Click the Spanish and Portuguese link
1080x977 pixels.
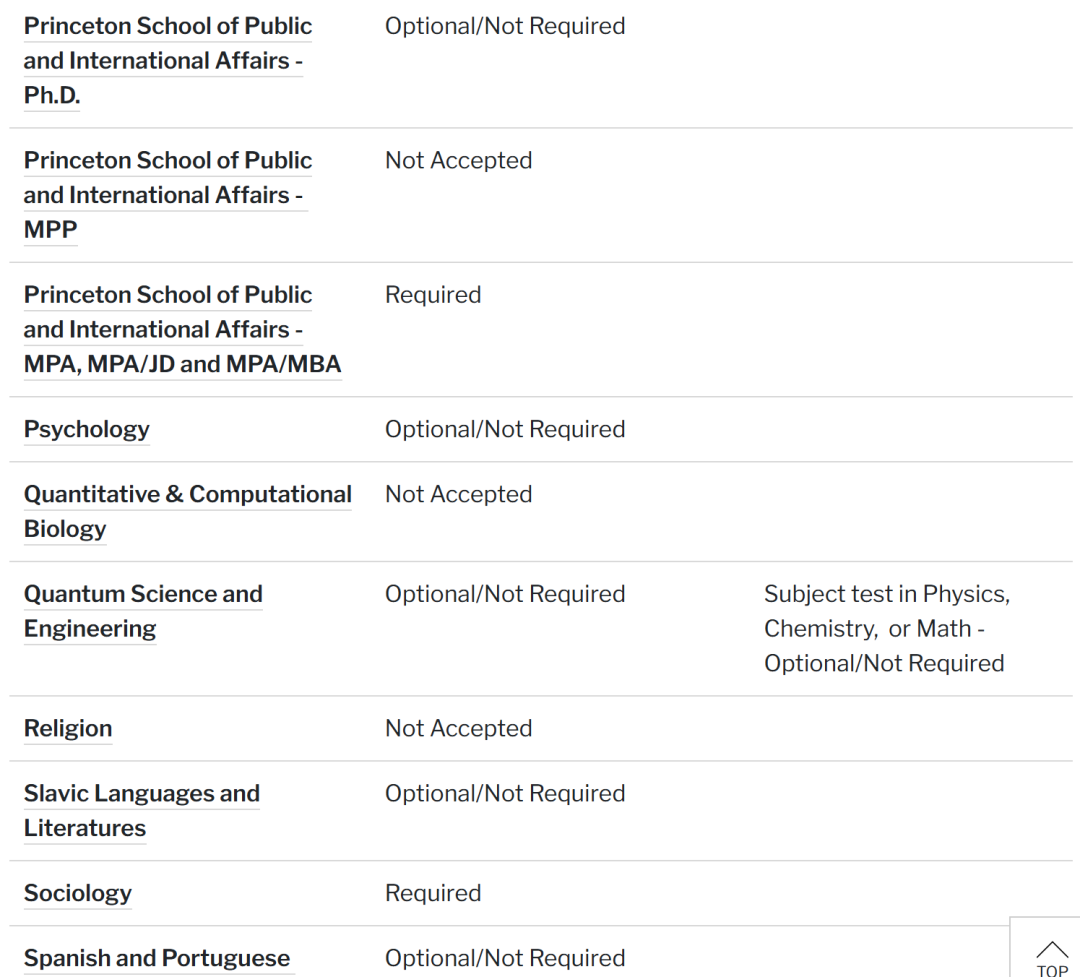[x=157, y=958]
